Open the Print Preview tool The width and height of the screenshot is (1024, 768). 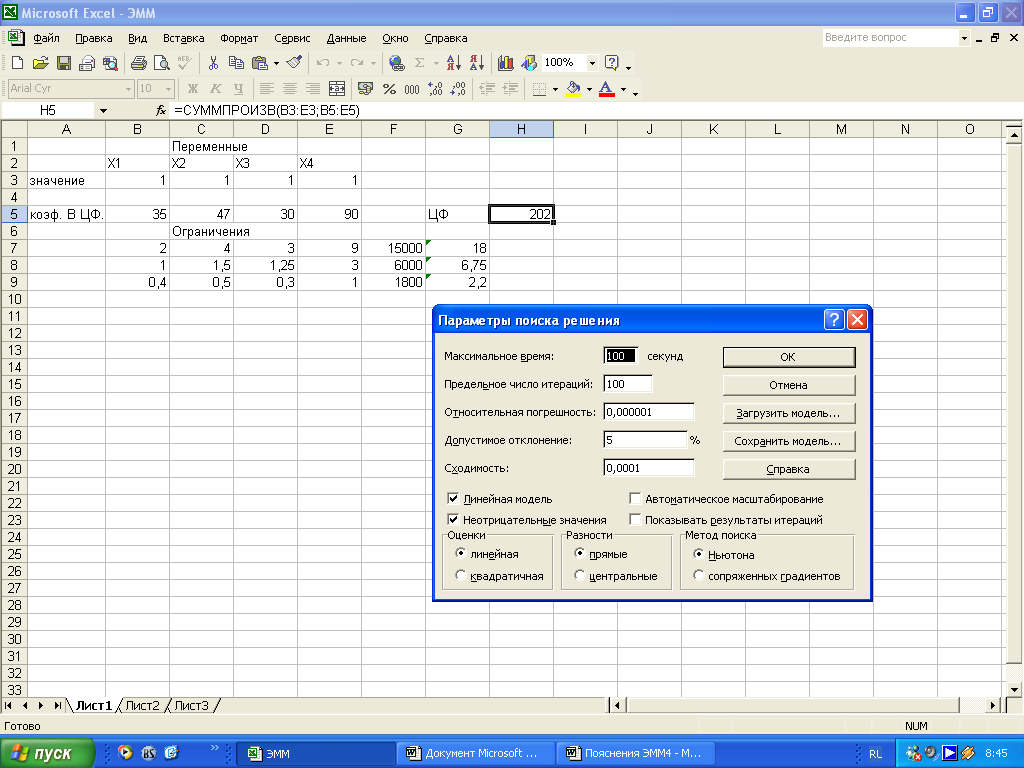click(x=161, y=63)
